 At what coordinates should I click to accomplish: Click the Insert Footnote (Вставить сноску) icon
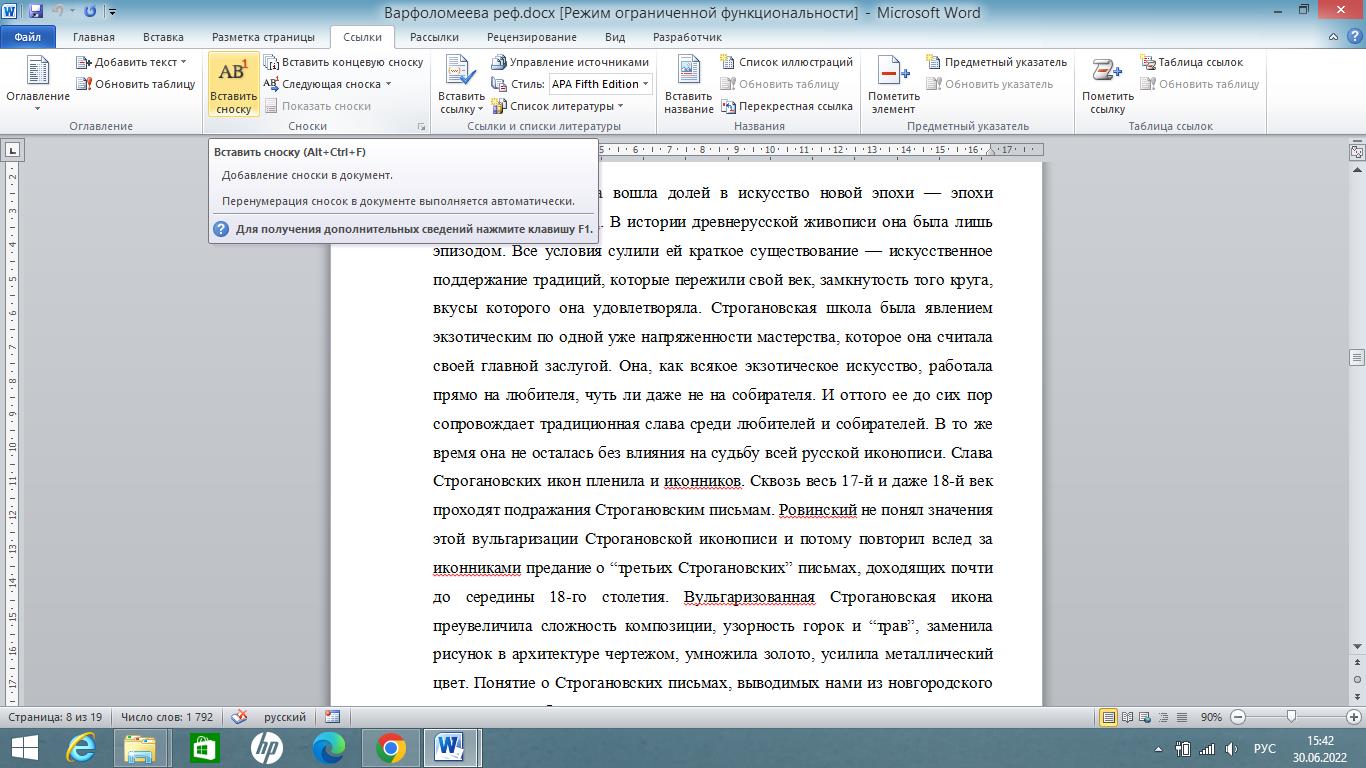[x=233, y=73]
